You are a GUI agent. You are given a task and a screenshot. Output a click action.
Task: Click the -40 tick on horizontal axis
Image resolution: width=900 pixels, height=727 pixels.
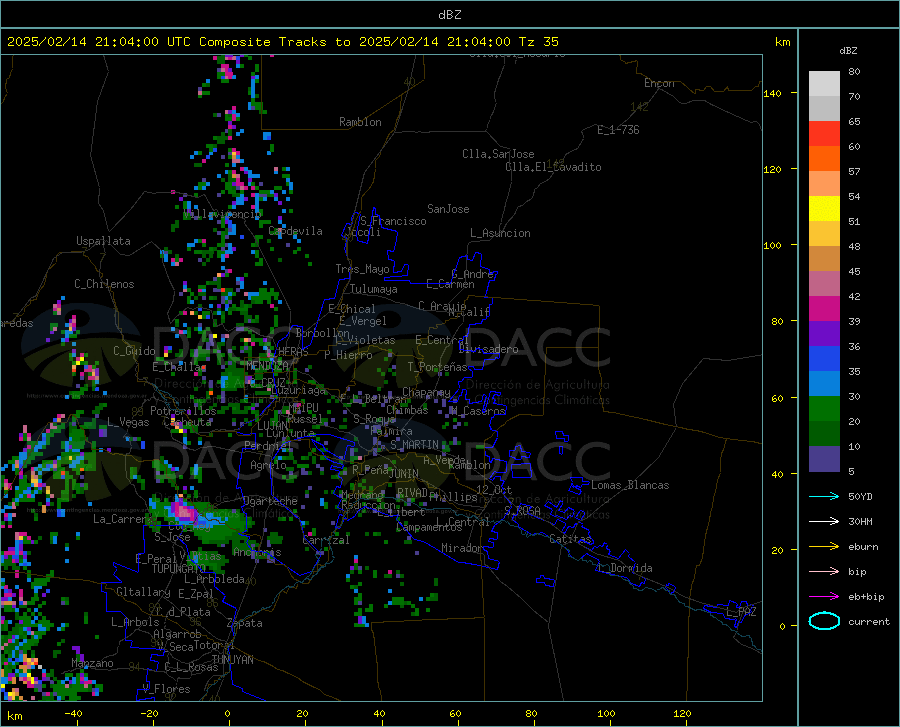pyautogui.click(x=73, y=713)
